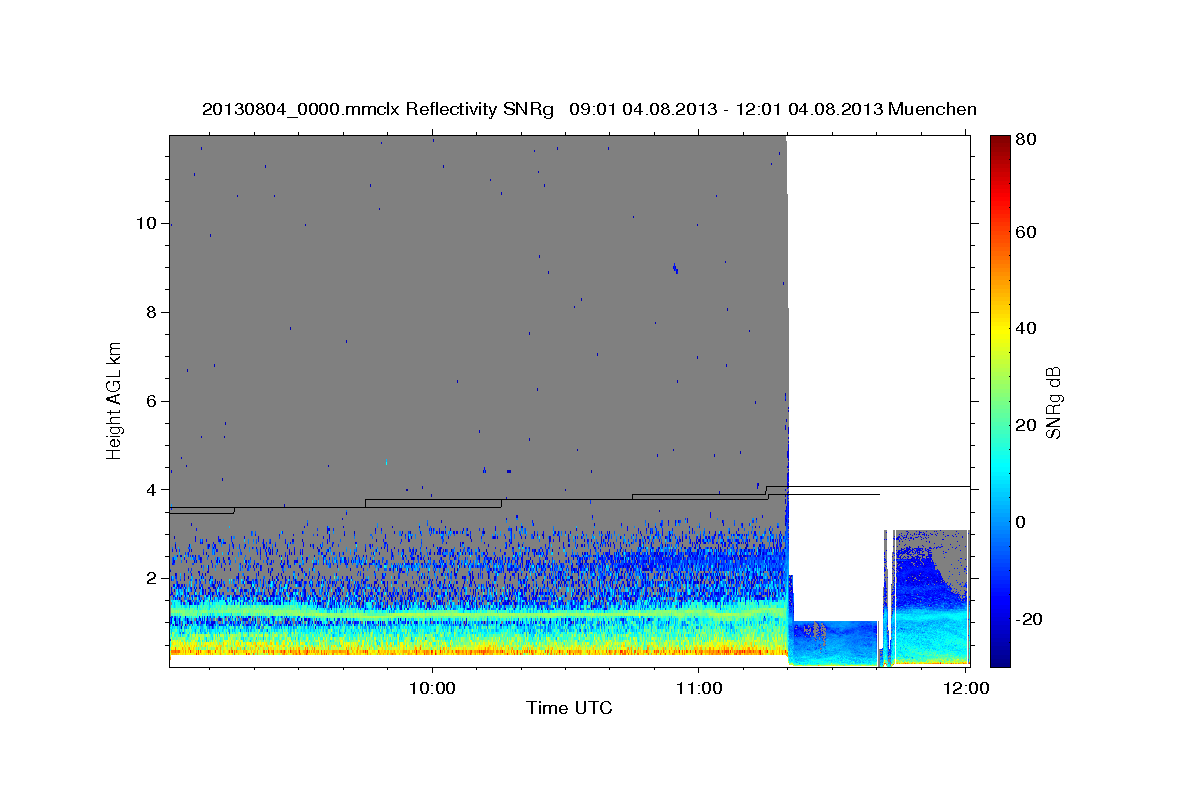
Task: Click the radar segment ending at 12:00
Action: pos(931,598)
